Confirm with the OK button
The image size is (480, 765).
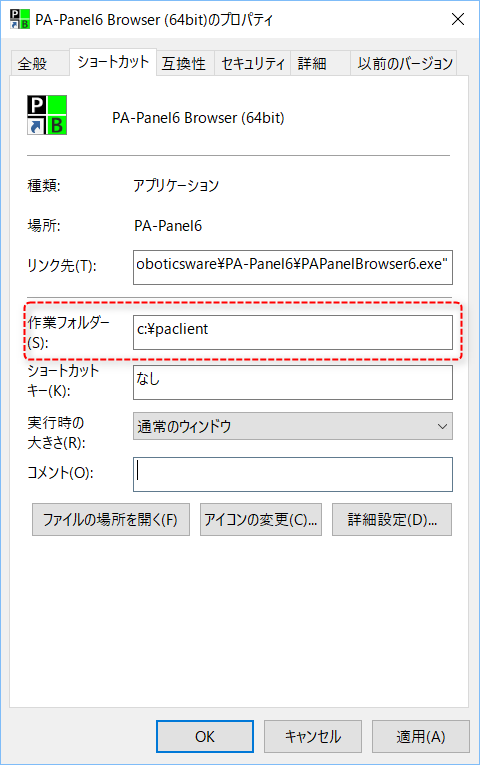tap(205, 736)
